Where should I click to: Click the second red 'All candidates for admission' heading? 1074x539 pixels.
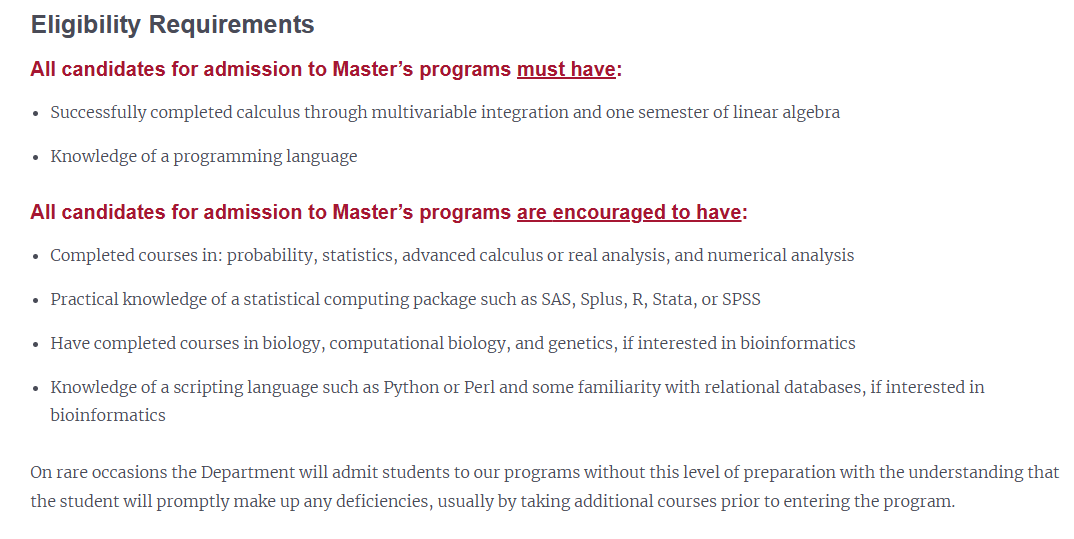pos(389,212)
